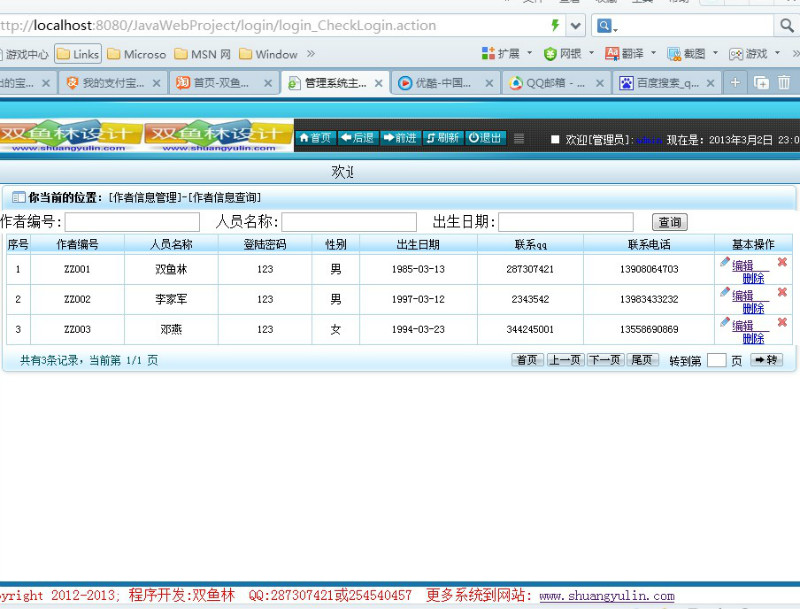Click the 后退 back button in admin header

pyautogui.click(x=358, y=138)
